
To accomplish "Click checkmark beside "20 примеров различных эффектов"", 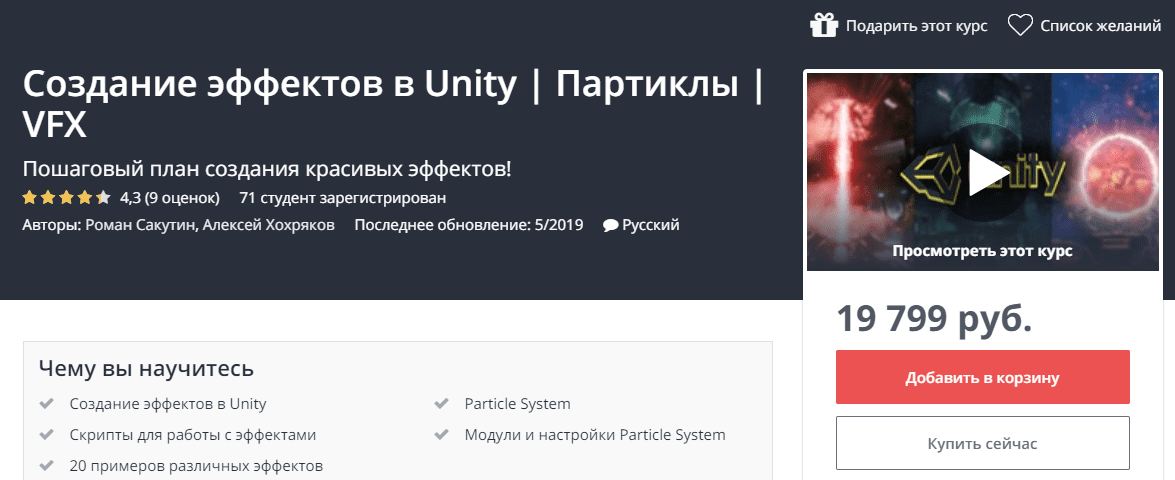I will [45, 466].
